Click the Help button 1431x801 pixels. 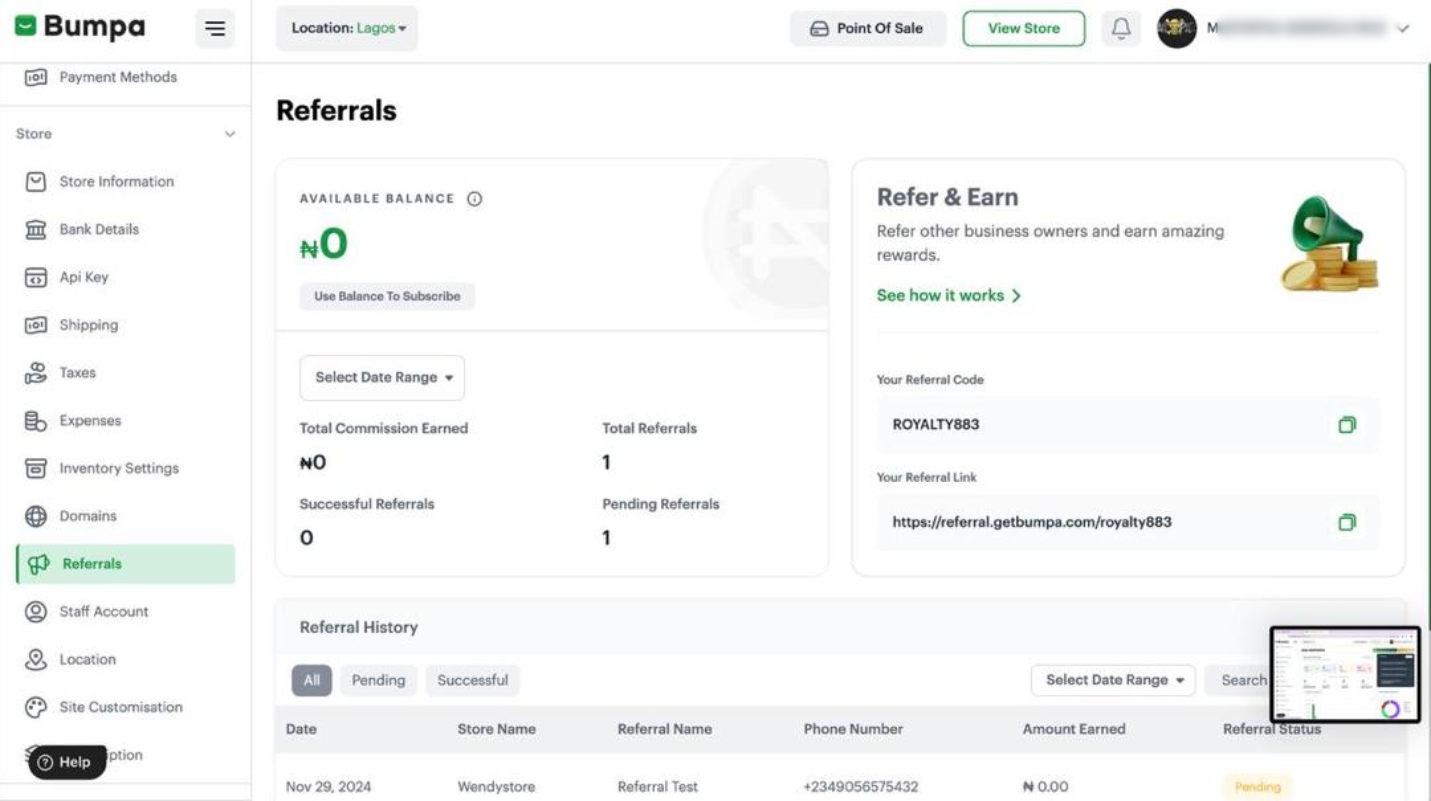[66, 762]
